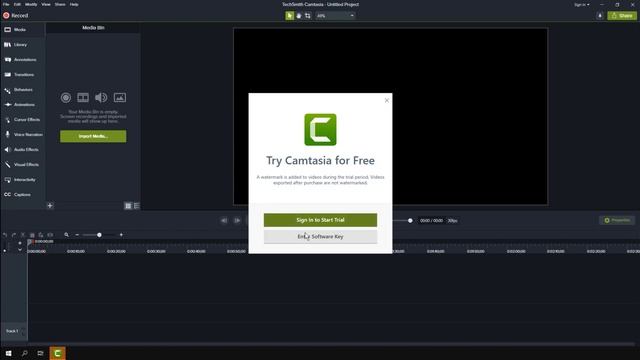
Task: Select Visual Effects in sidebar
Action: click(22, 164)
